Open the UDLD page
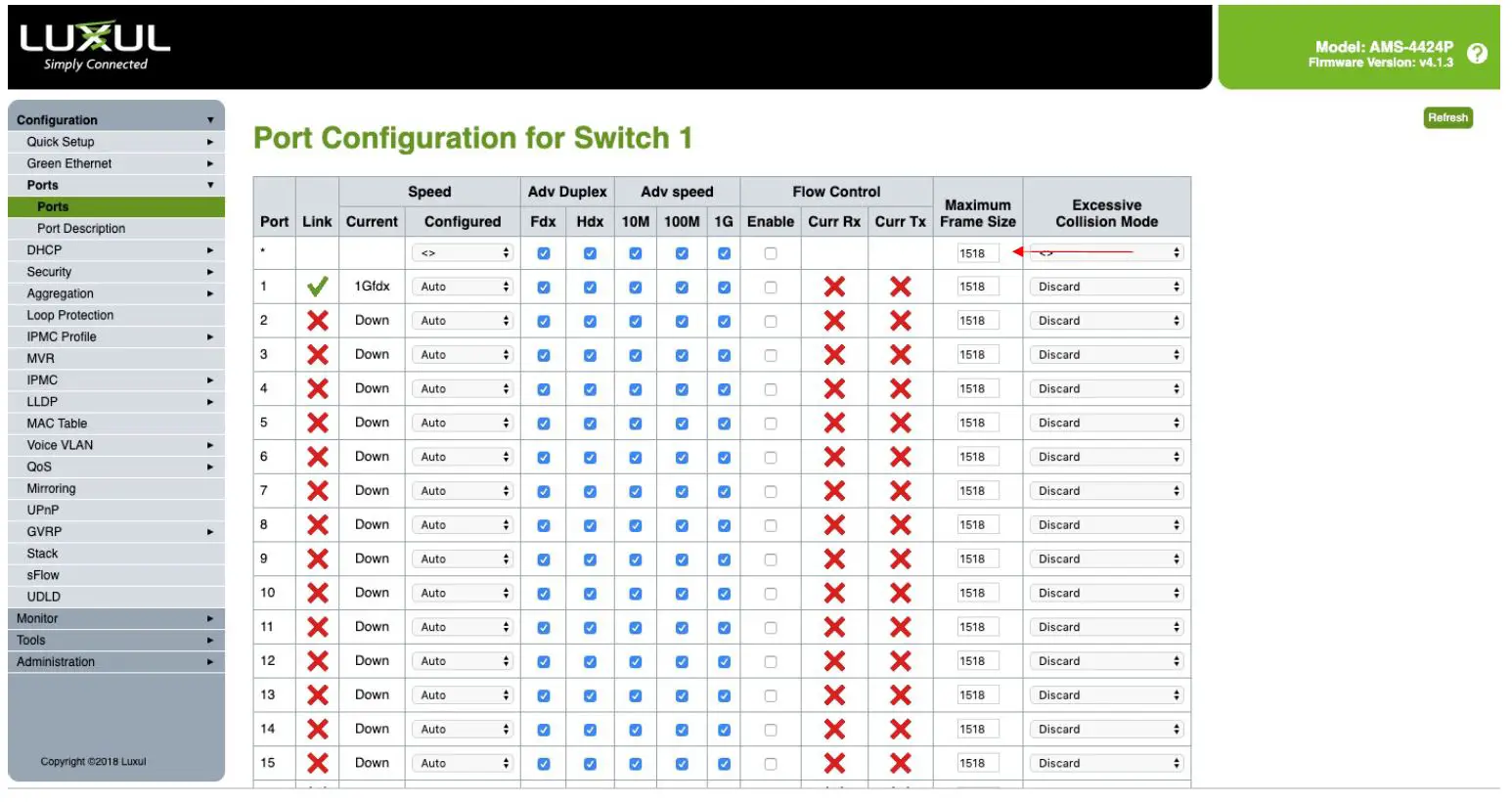This screenshot has height=803, width=1512. point(116,597)
